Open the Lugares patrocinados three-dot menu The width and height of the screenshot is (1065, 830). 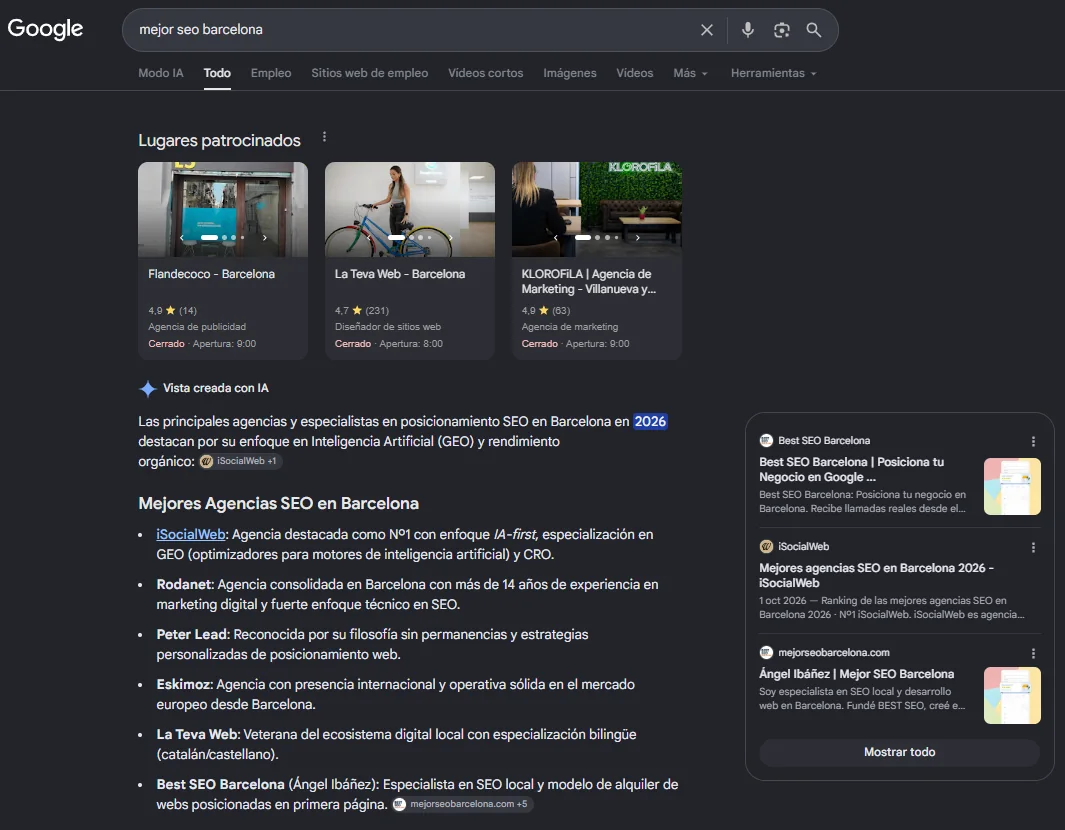(324, 137)
